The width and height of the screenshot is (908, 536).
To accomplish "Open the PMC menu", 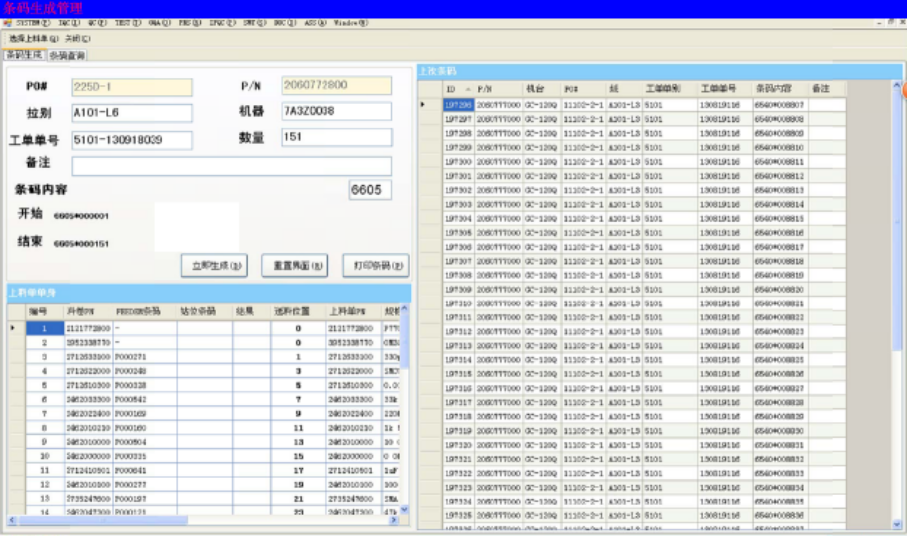I will 190,23.
